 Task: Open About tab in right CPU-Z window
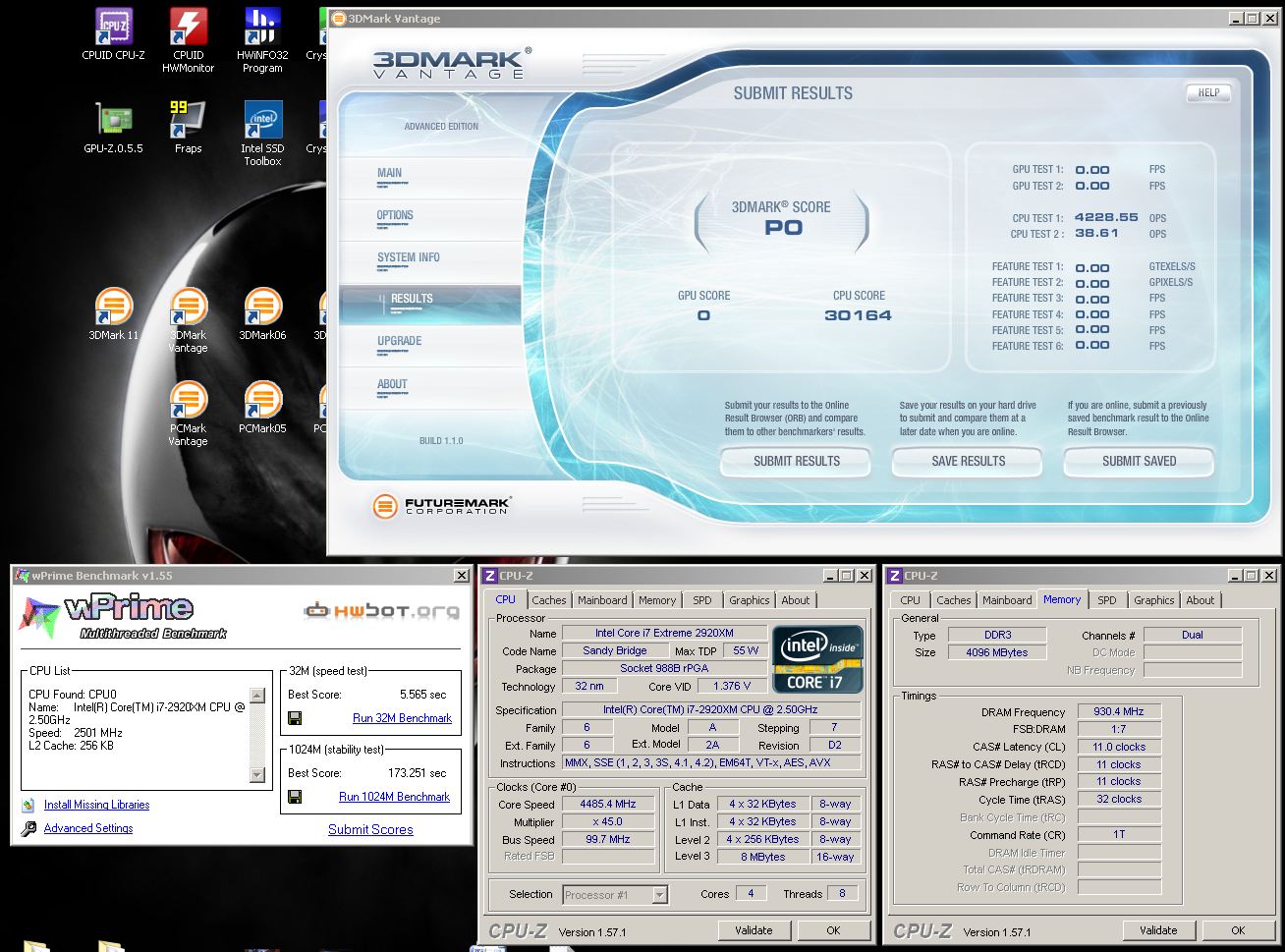click(x=1201, y=600)
